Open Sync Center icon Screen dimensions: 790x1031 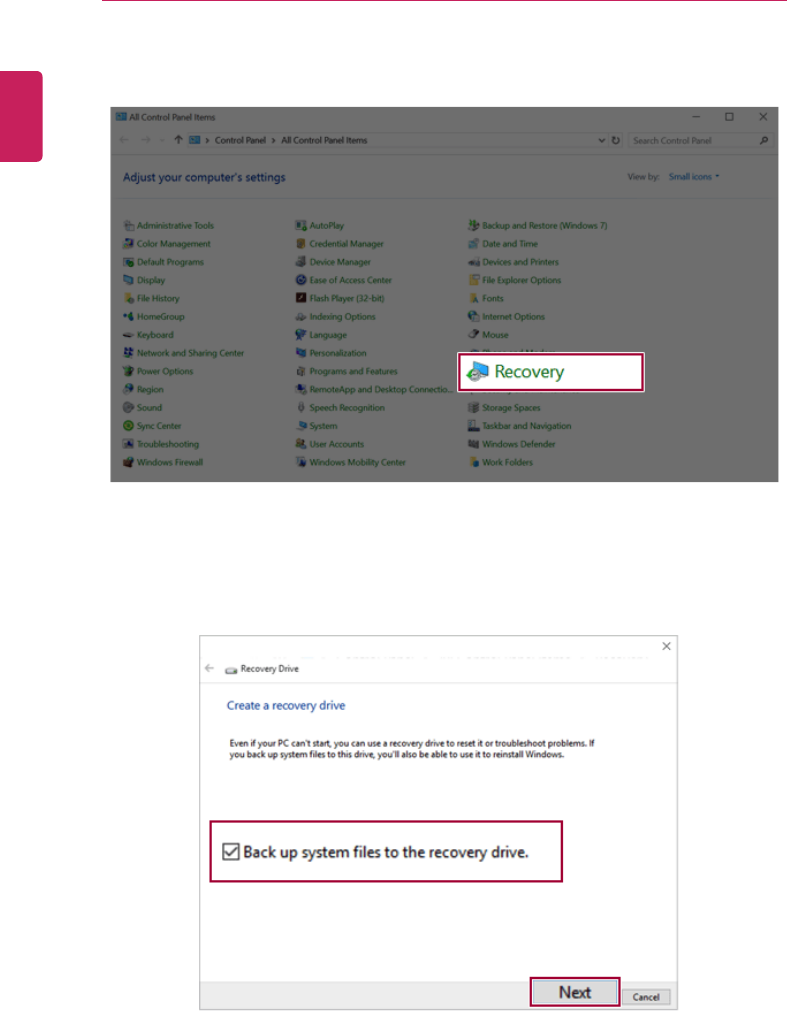pos(129,426)
